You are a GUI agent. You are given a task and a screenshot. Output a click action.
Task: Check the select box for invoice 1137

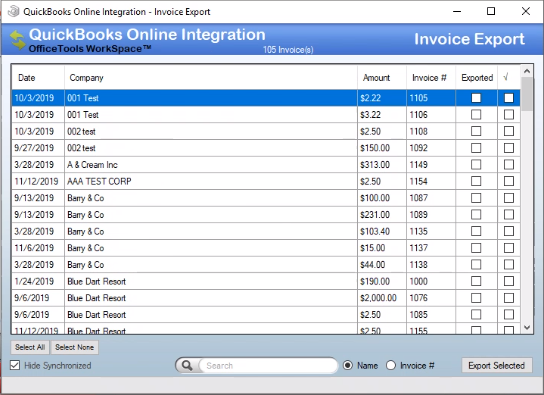pyautogui.click(x=509, y=248)
